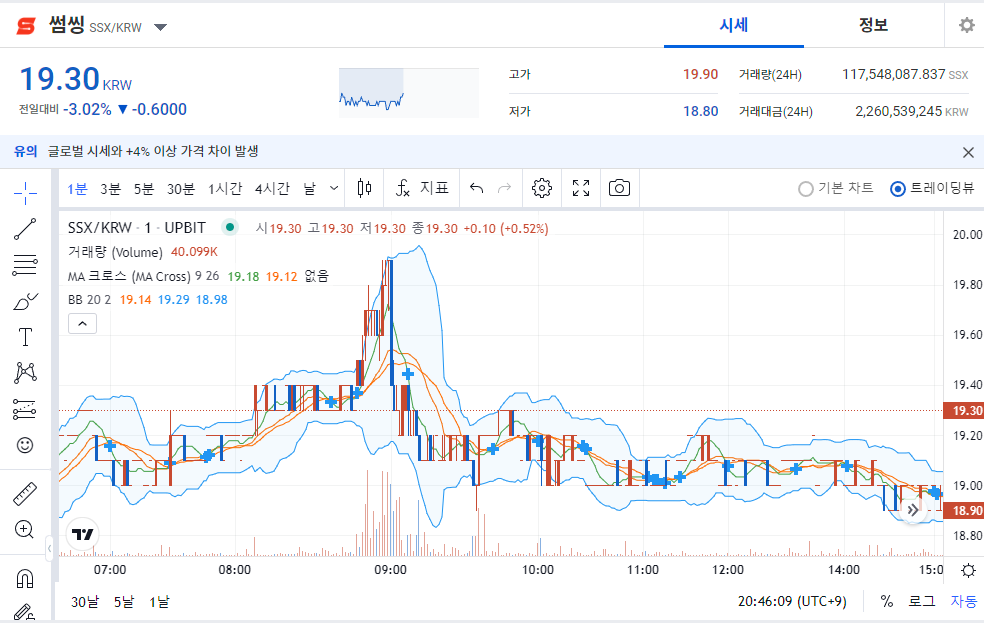The width and height of the screenshot is (984, 623).
Task: Expand the 썸씽 SSX/KRW market dropdown
Action: click(161, 27)
